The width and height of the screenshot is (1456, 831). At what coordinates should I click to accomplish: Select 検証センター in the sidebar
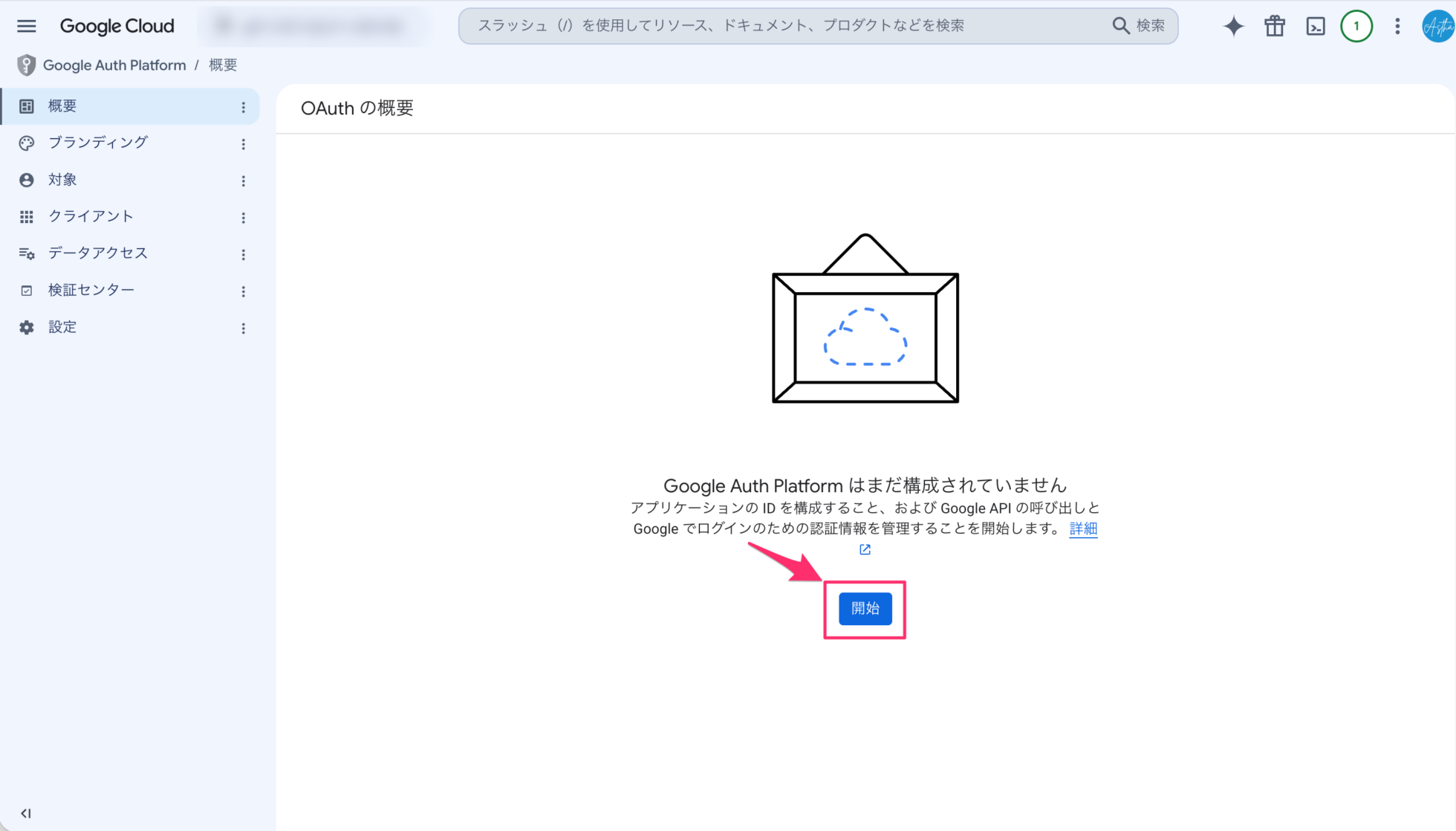tap(130, 290)
